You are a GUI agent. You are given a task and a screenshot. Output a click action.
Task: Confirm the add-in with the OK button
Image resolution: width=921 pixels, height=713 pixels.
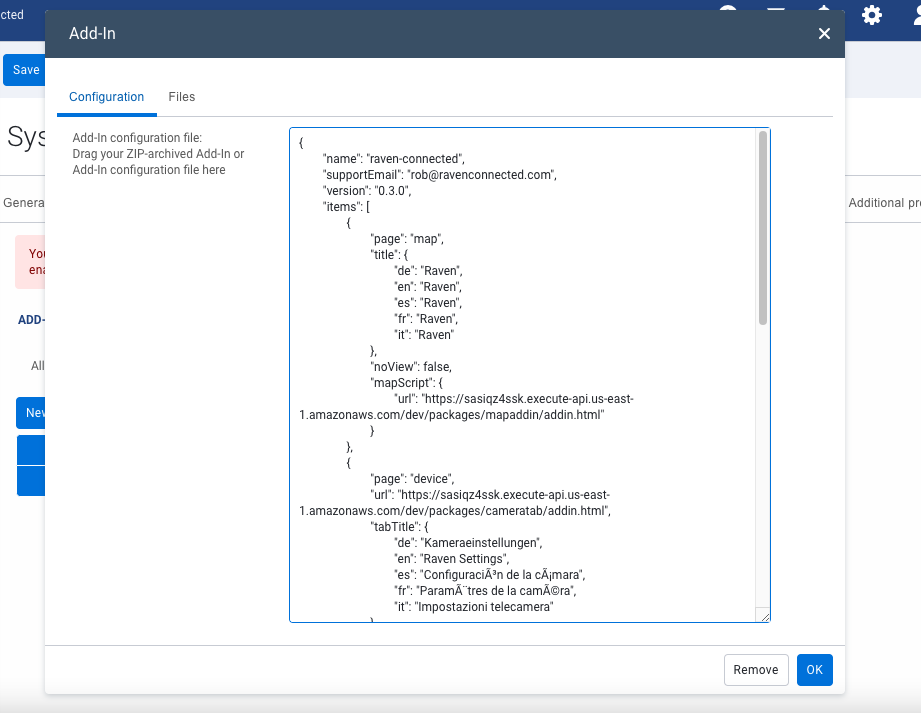coord(814,669)
